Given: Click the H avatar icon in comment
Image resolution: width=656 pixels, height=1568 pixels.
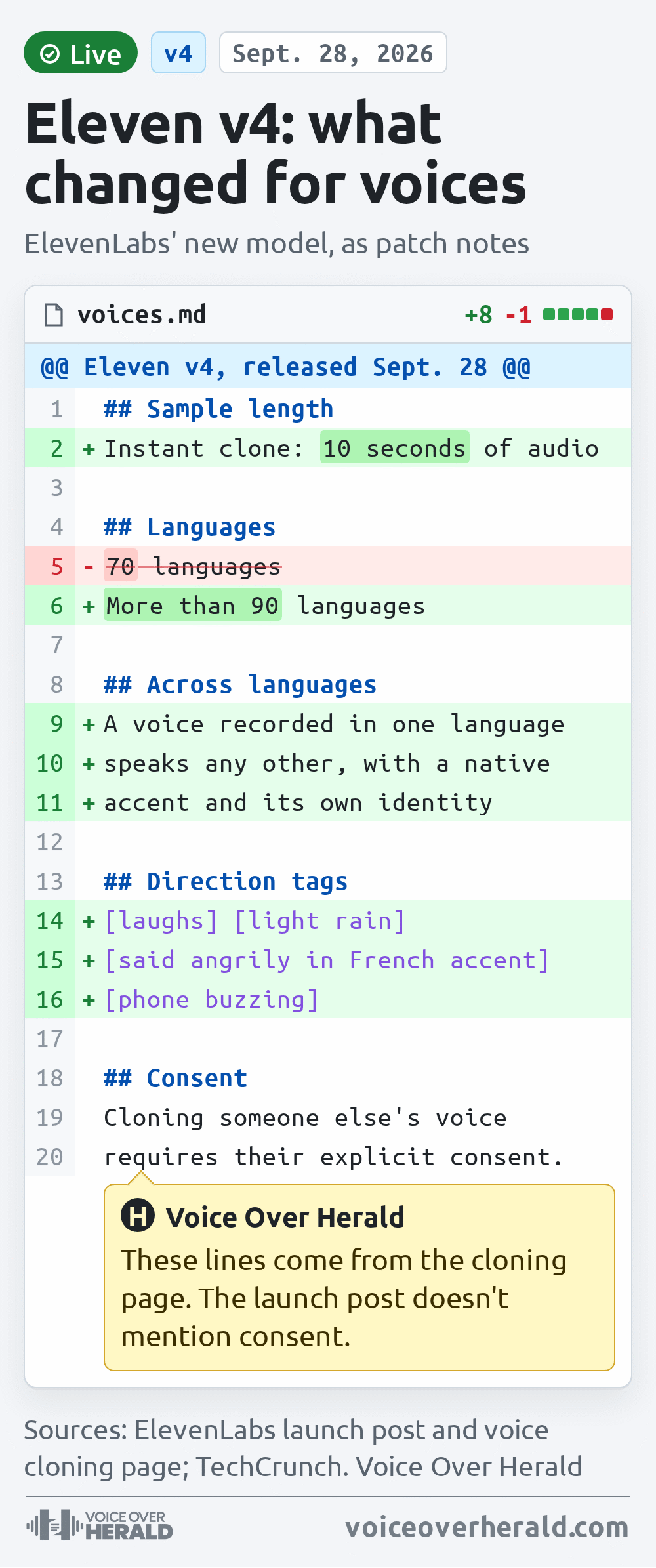Looking at the screenshot, I should [138, 1215].
